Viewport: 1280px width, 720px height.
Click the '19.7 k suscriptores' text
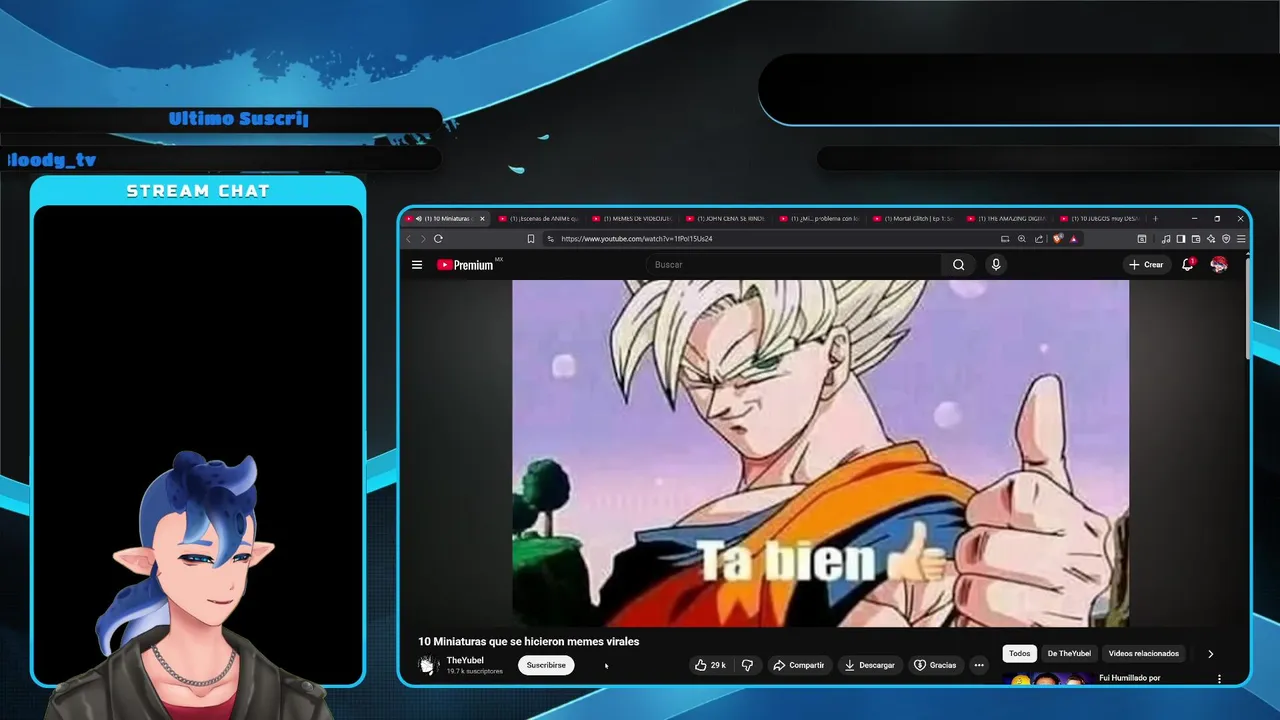point(474,671)
